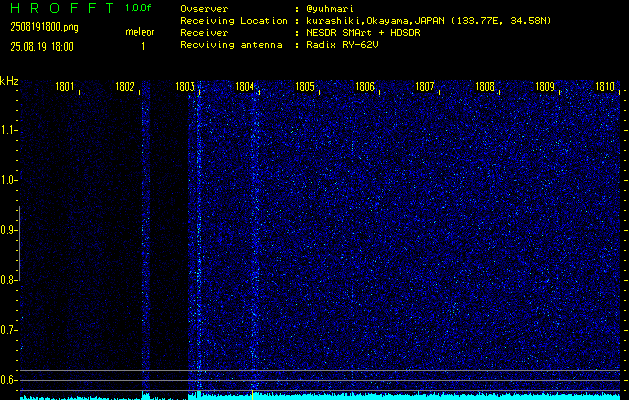Click time marker 1808
This screenshot has height=400, width=629.
tap(485, 87)
